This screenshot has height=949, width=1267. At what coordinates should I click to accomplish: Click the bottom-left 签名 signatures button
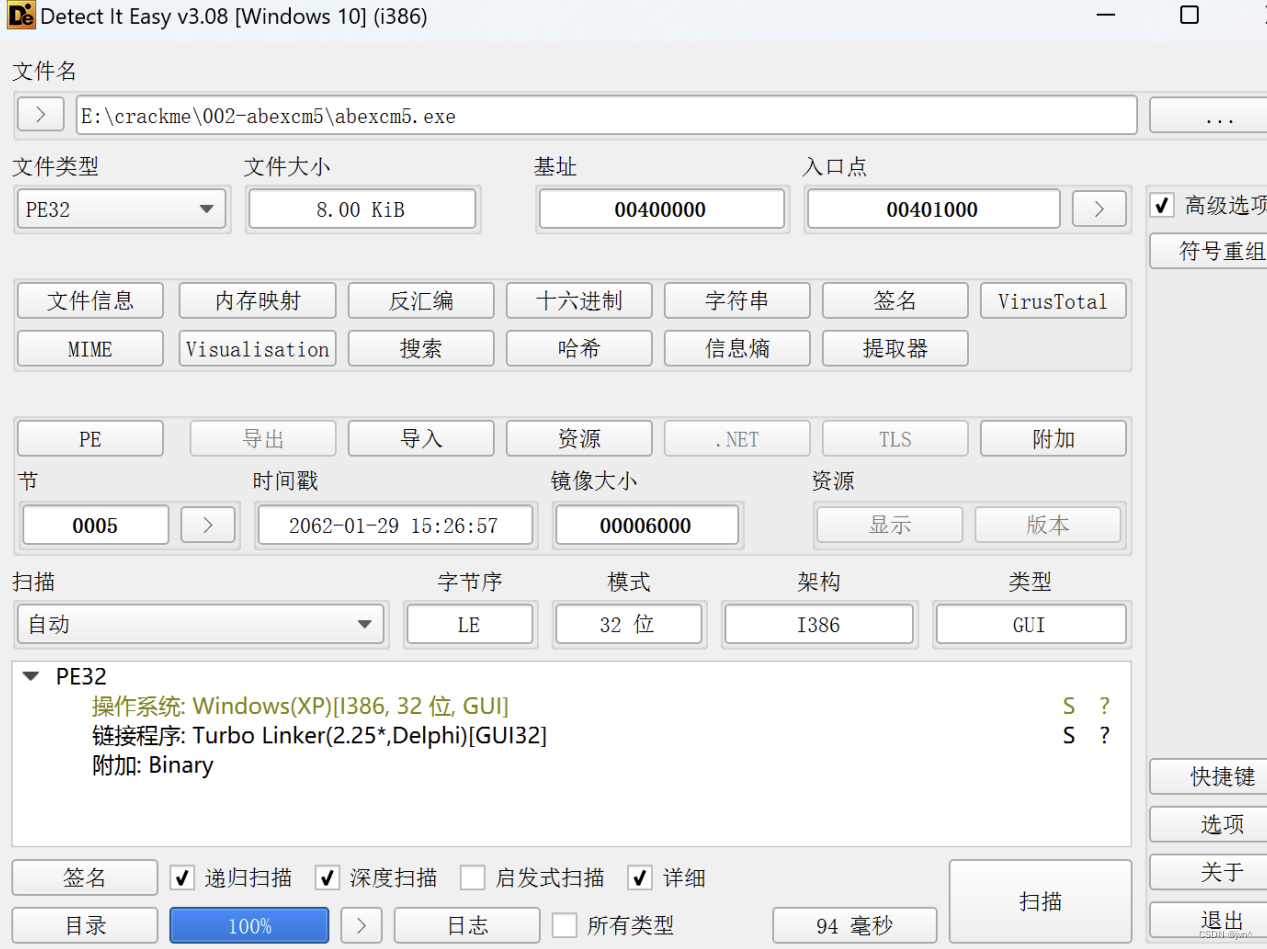pyautogui.click(x=85, y=878)
